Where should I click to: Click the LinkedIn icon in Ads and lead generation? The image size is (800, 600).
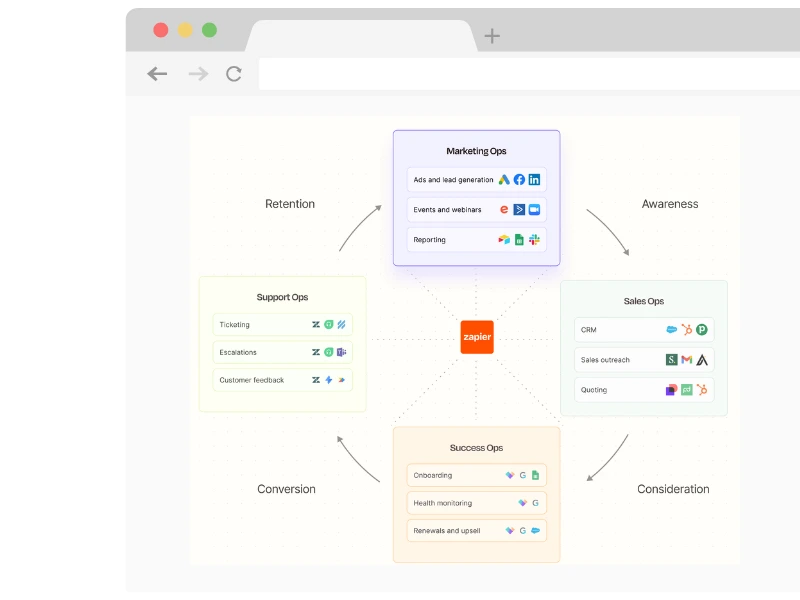click(534, 180)
